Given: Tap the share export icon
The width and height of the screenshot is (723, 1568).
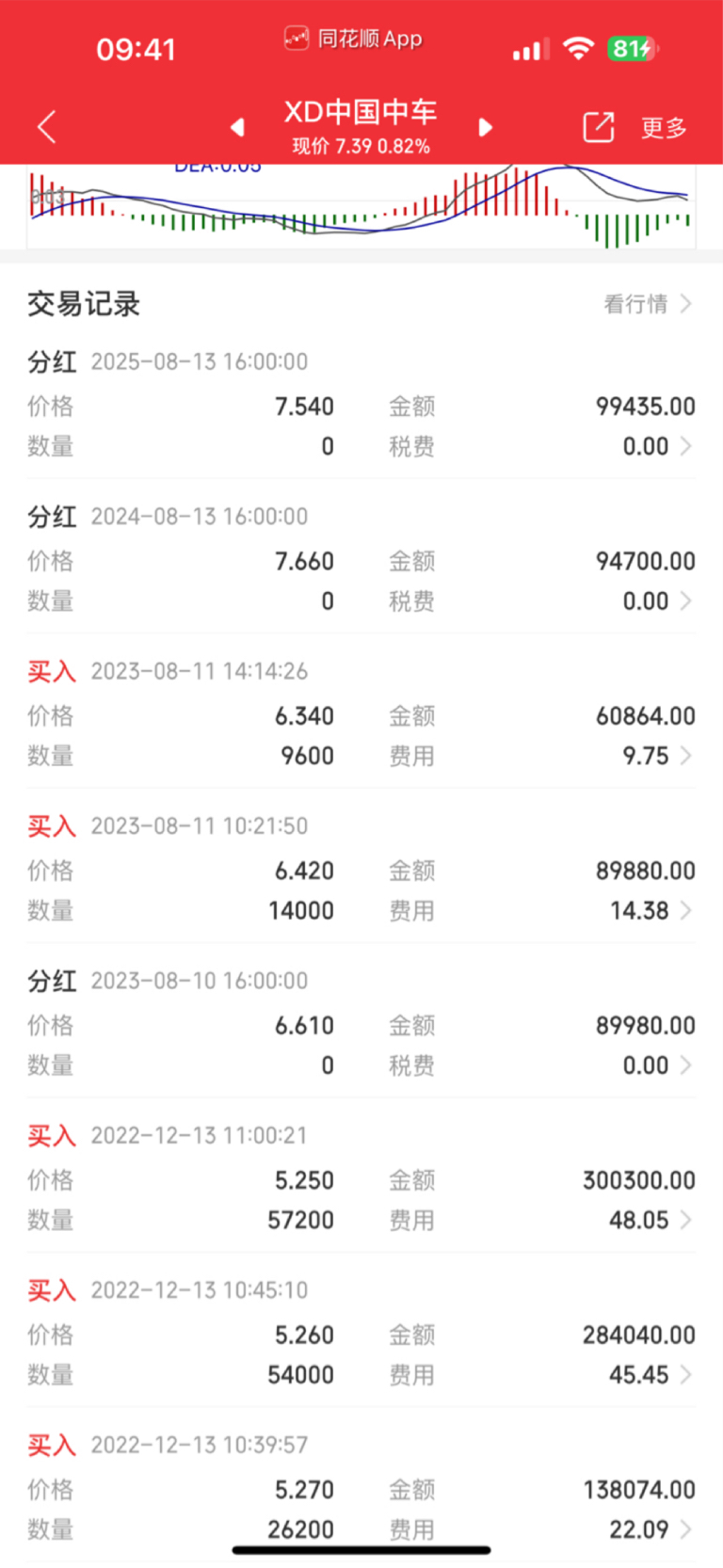Looking at the screenshot, I should [x=599, y=127].
